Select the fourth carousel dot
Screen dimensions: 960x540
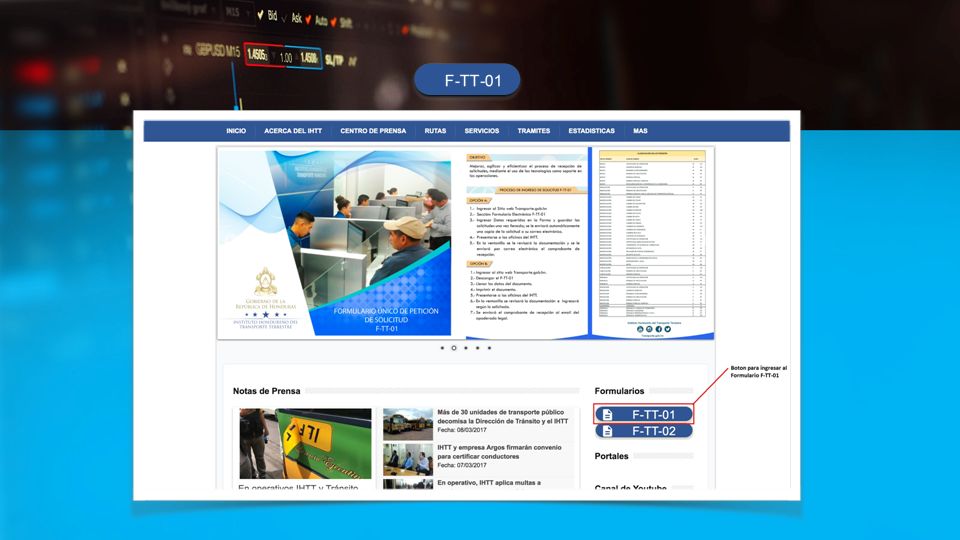coord(478,348)
